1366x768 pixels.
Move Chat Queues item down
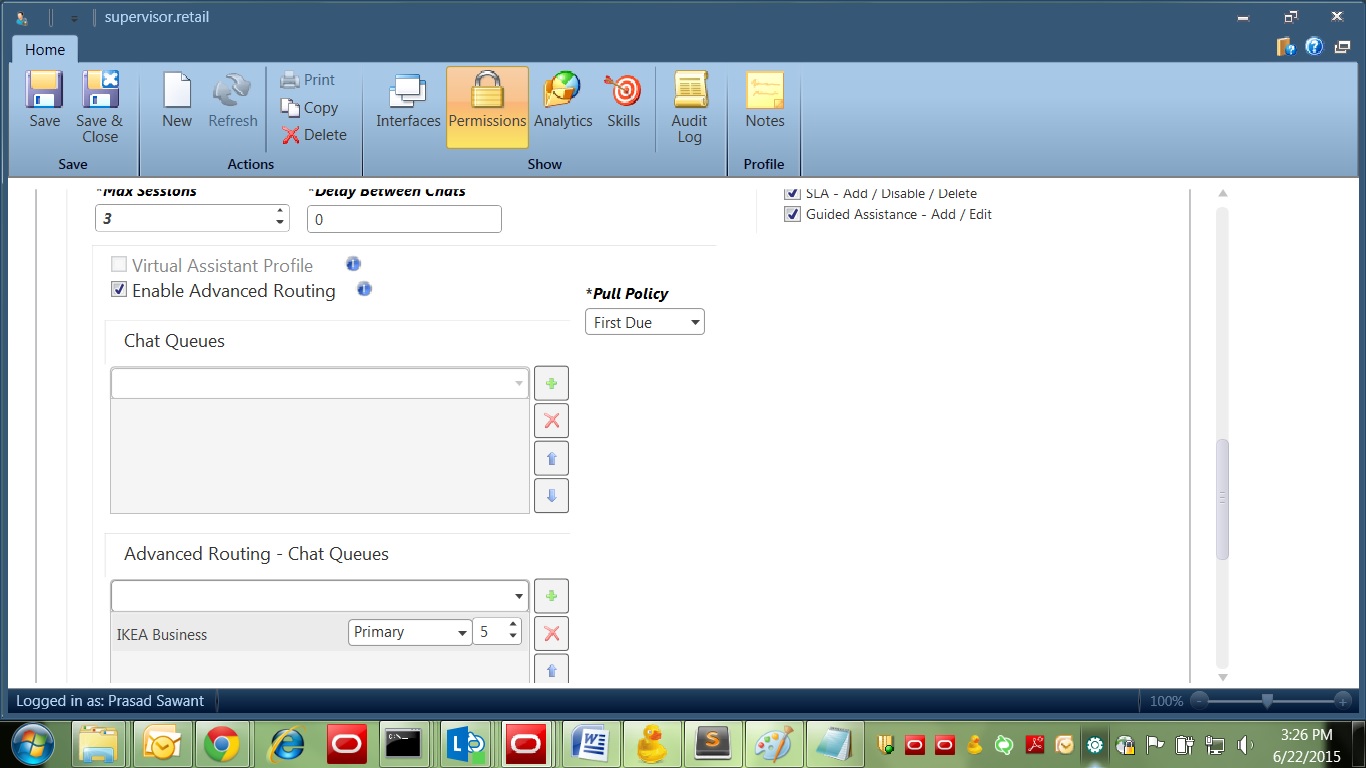[x=551, y=496]
